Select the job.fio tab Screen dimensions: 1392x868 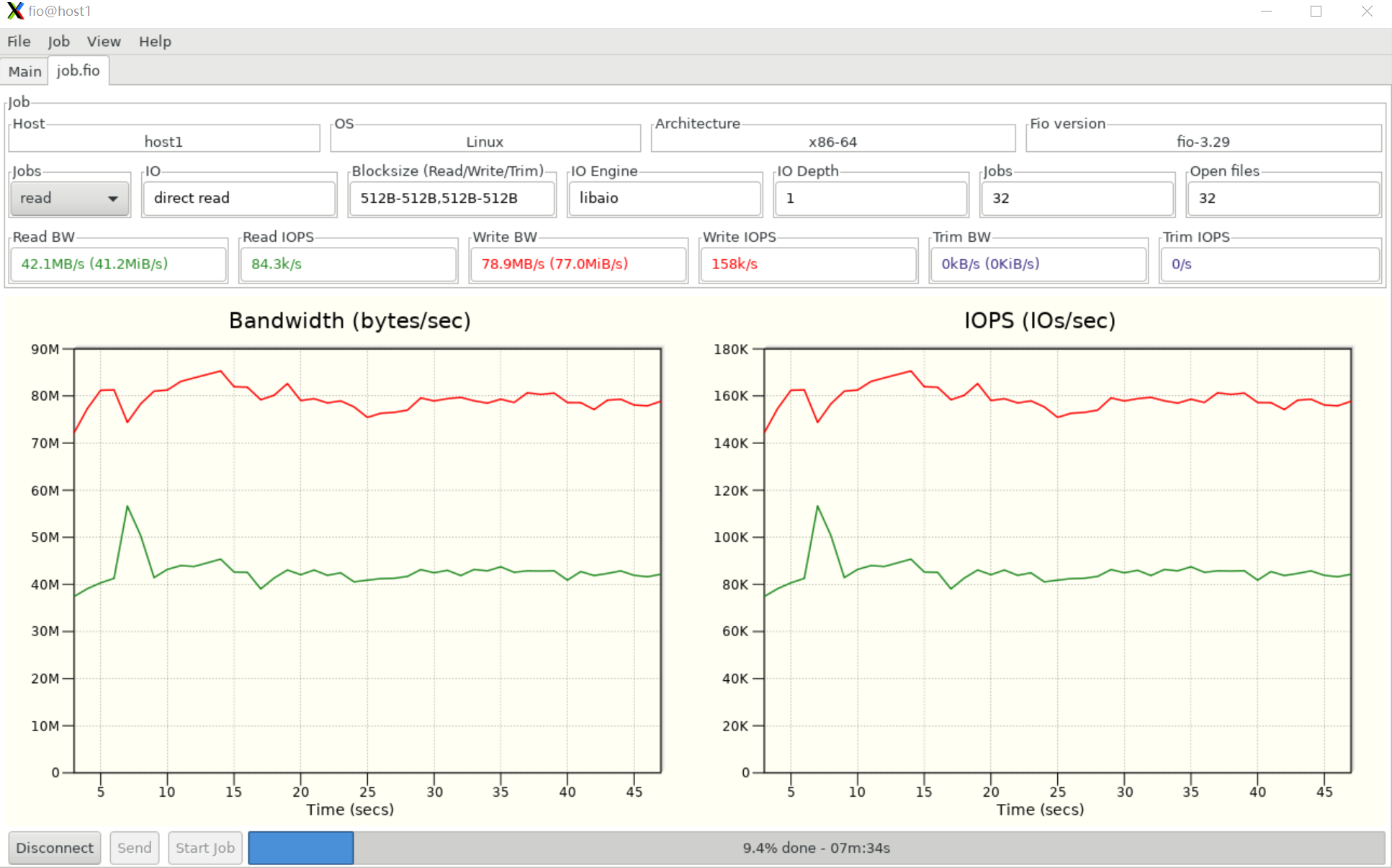(x=78, y=71)
